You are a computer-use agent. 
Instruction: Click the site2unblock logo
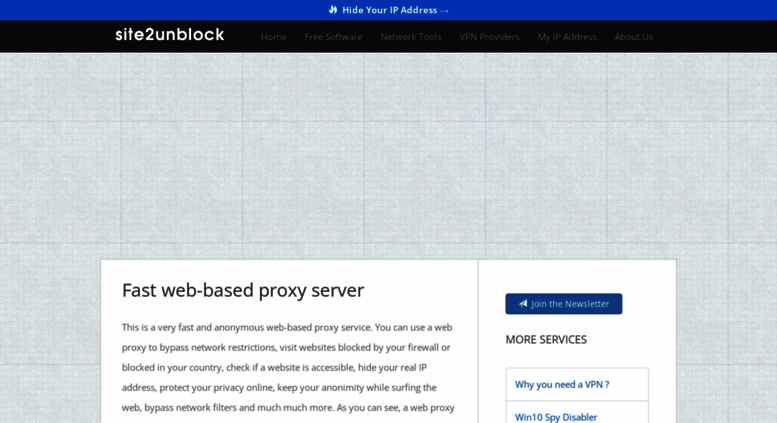click(169, 35)
